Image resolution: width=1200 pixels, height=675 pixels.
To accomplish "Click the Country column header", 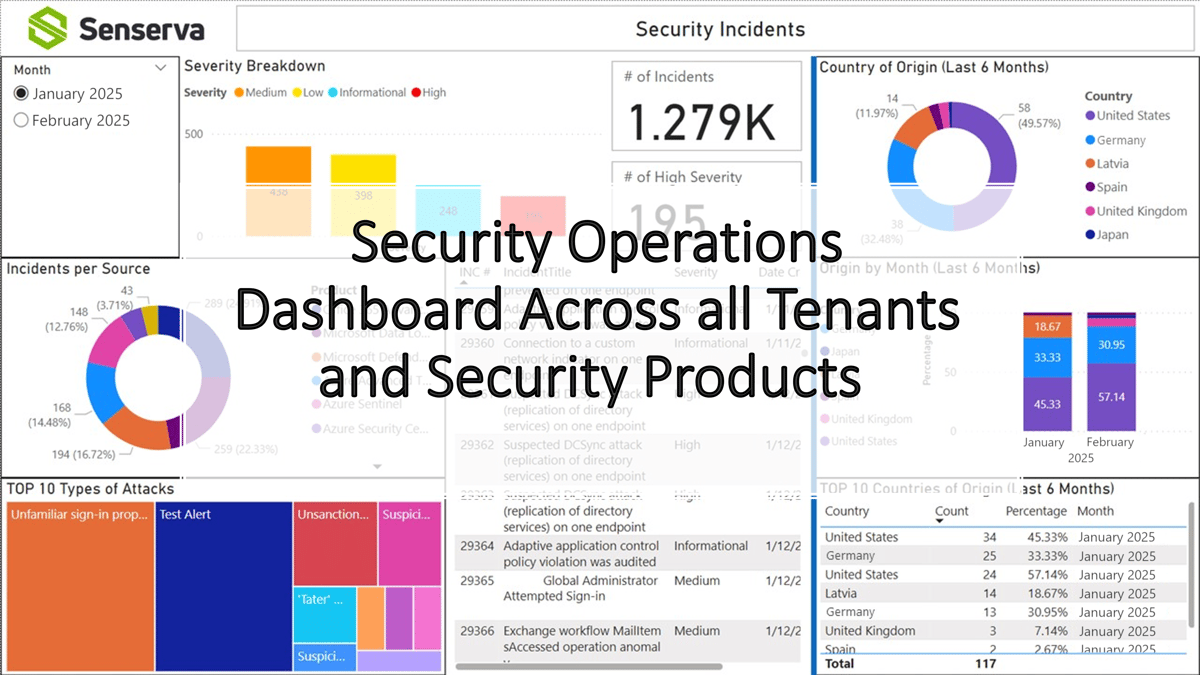I will [x=847, y=511].
